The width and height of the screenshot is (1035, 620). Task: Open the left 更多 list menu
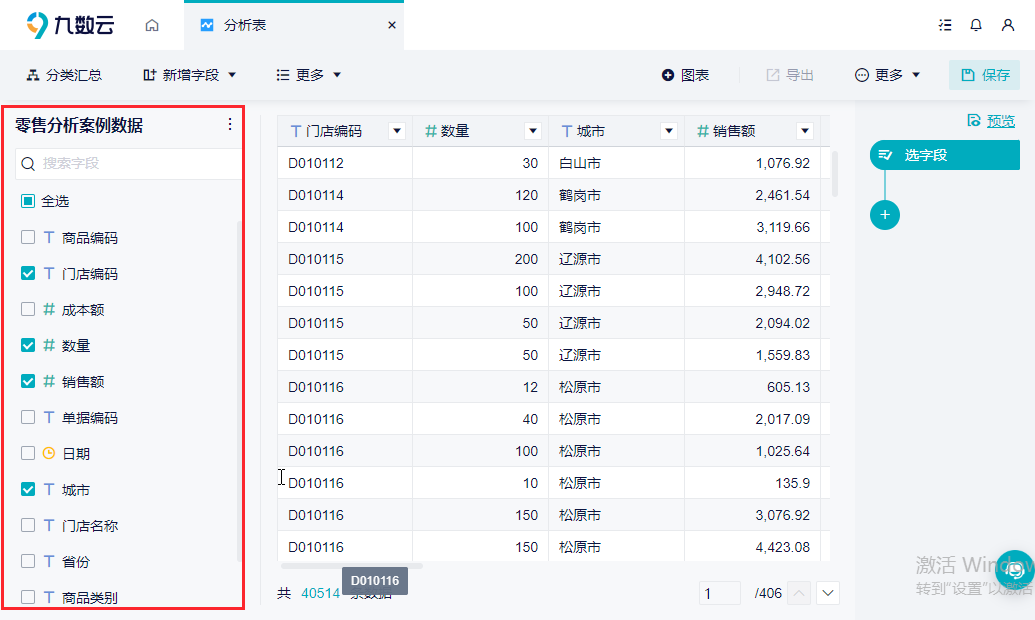(308, 75)
